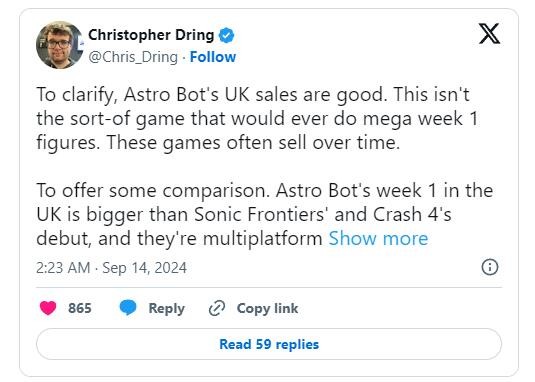This screenshot has width=535, height=382.
Task: Click the tweet's first paragraph about UK sales
Action: (x=257, y=119)
